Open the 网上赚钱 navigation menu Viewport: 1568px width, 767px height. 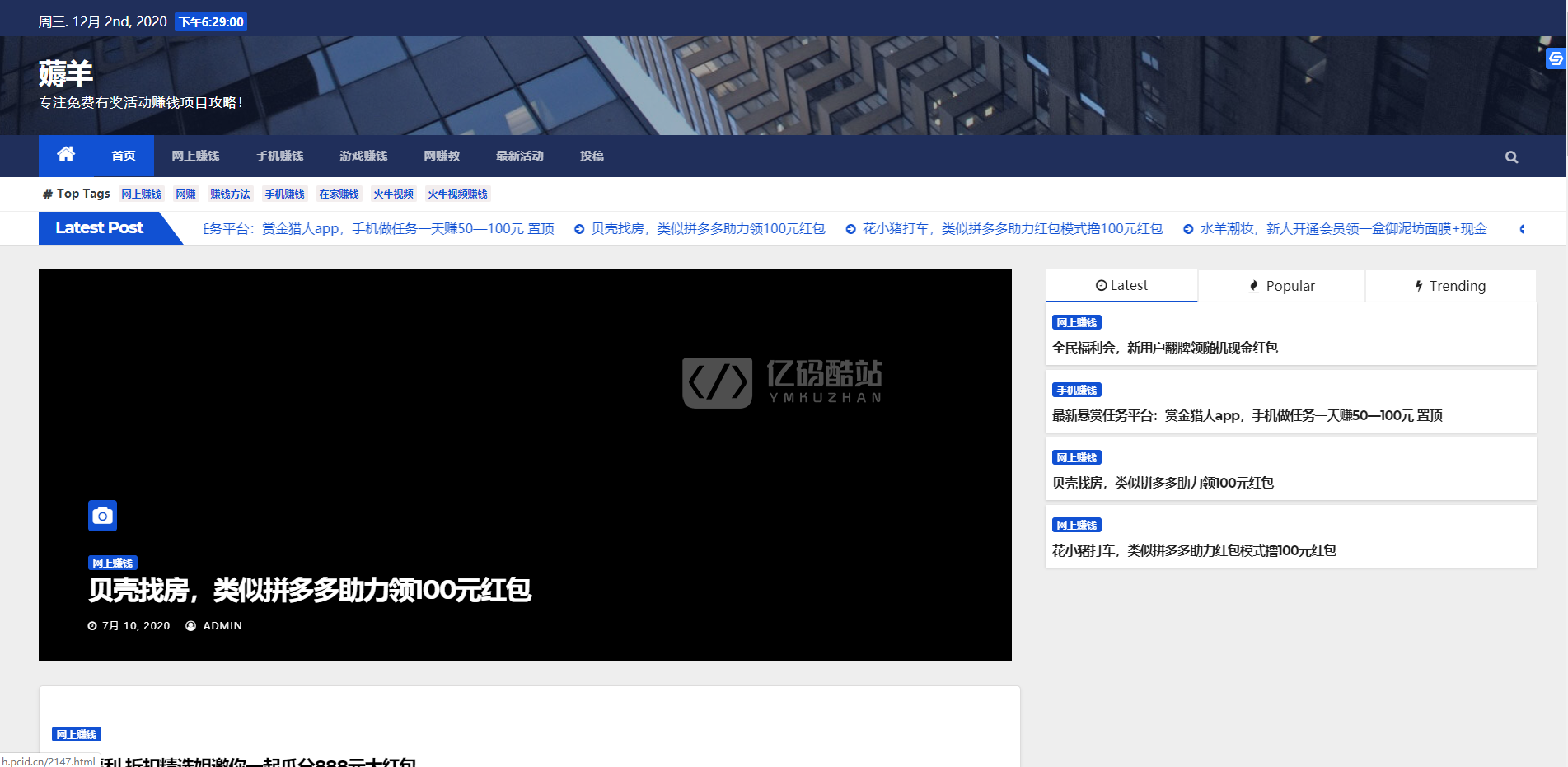pyautogui.click(x=195, y=156)
